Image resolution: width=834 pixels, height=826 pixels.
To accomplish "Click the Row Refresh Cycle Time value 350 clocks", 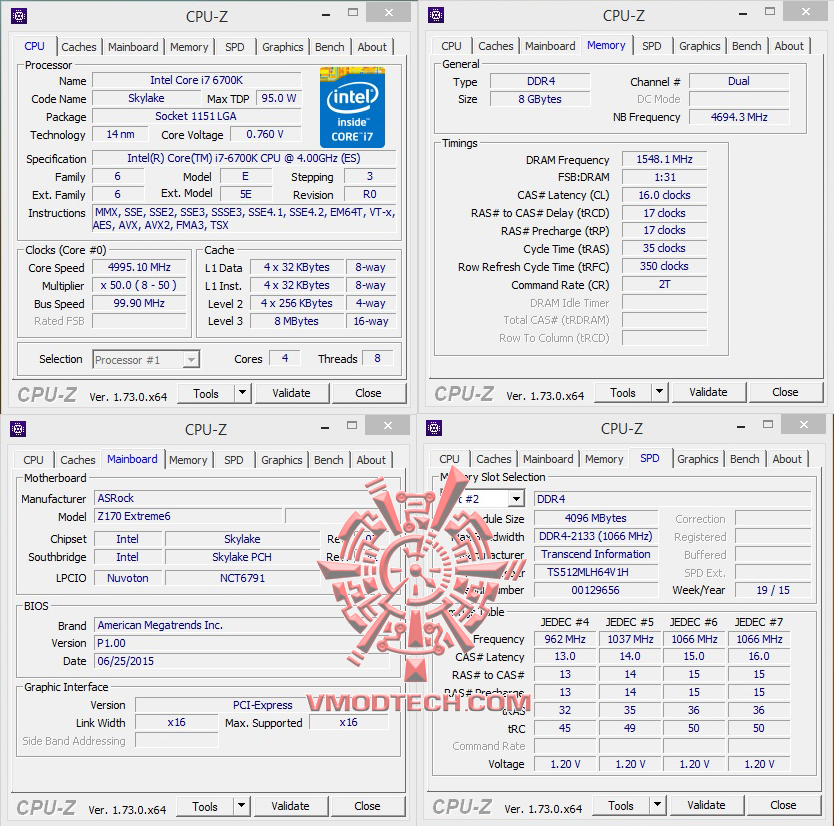I will tap(664, 266).
